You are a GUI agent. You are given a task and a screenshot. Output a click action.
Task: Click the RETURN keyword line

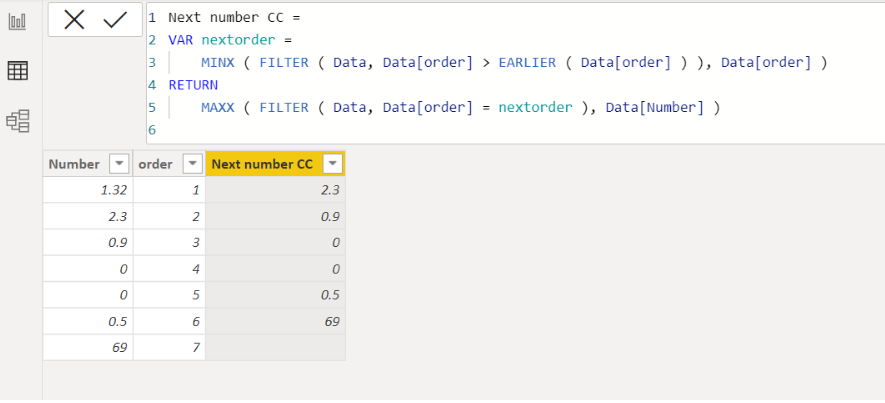[x=193, y=85]
